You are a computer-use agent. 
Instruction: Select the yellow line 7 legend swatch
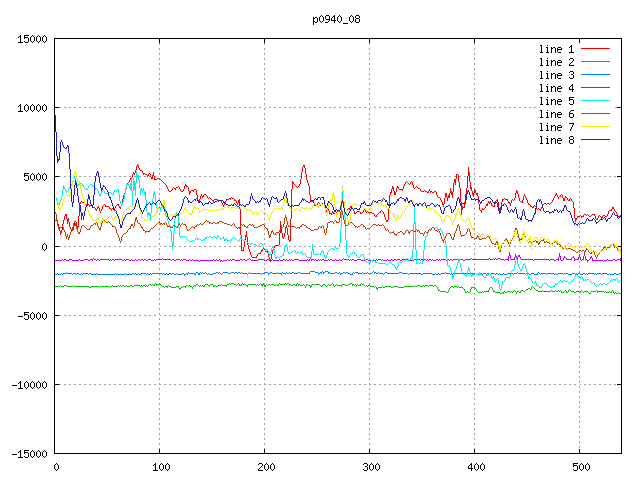596,127
